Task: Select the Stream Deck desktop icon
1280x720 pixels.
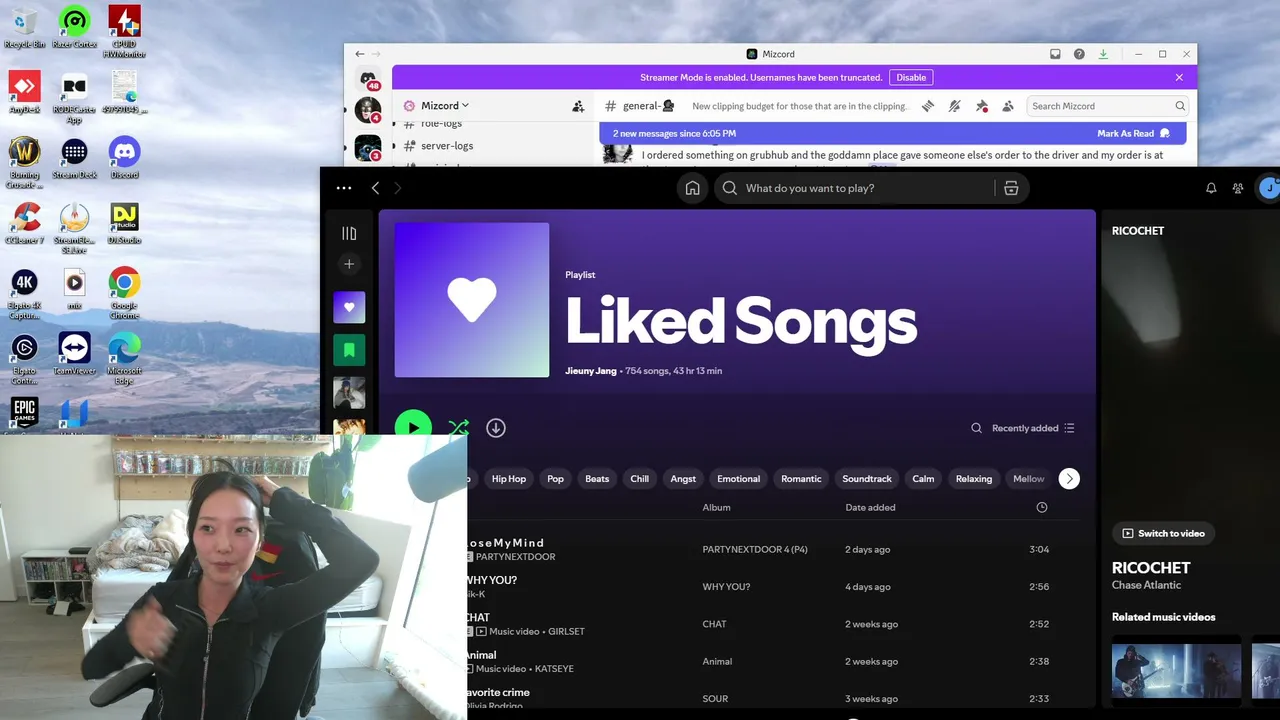Action: tap(74, 158)
